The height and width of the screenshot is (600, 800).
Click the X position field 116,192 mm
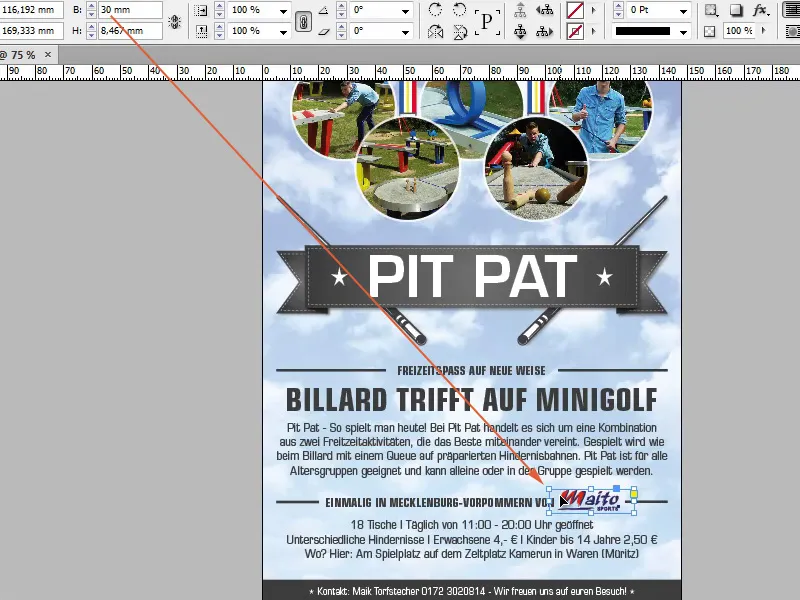pyautogui.click(x=32, y=10)
